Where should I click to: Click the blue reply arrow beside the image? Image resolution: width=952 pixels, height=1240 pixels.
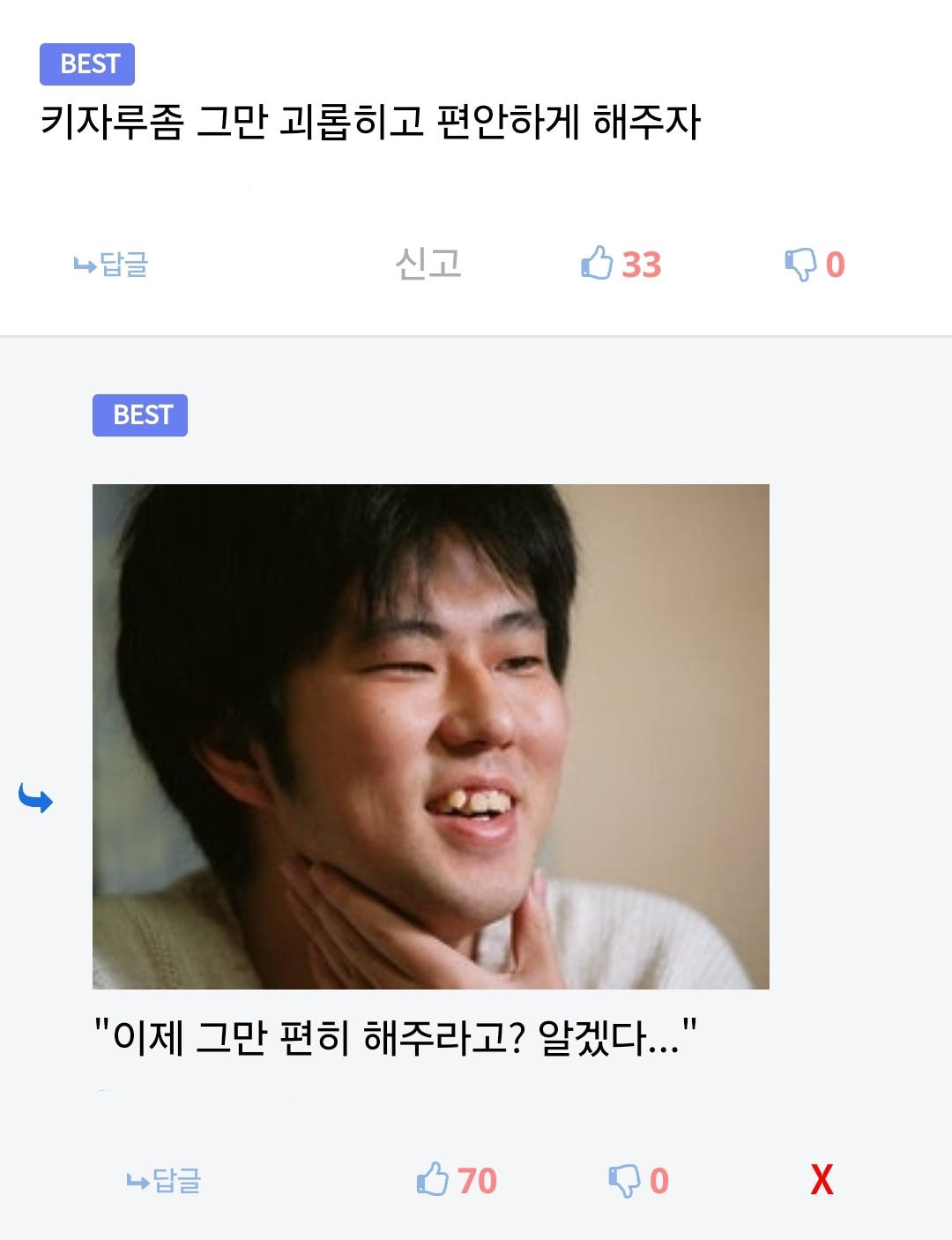[x=35, y=798]
